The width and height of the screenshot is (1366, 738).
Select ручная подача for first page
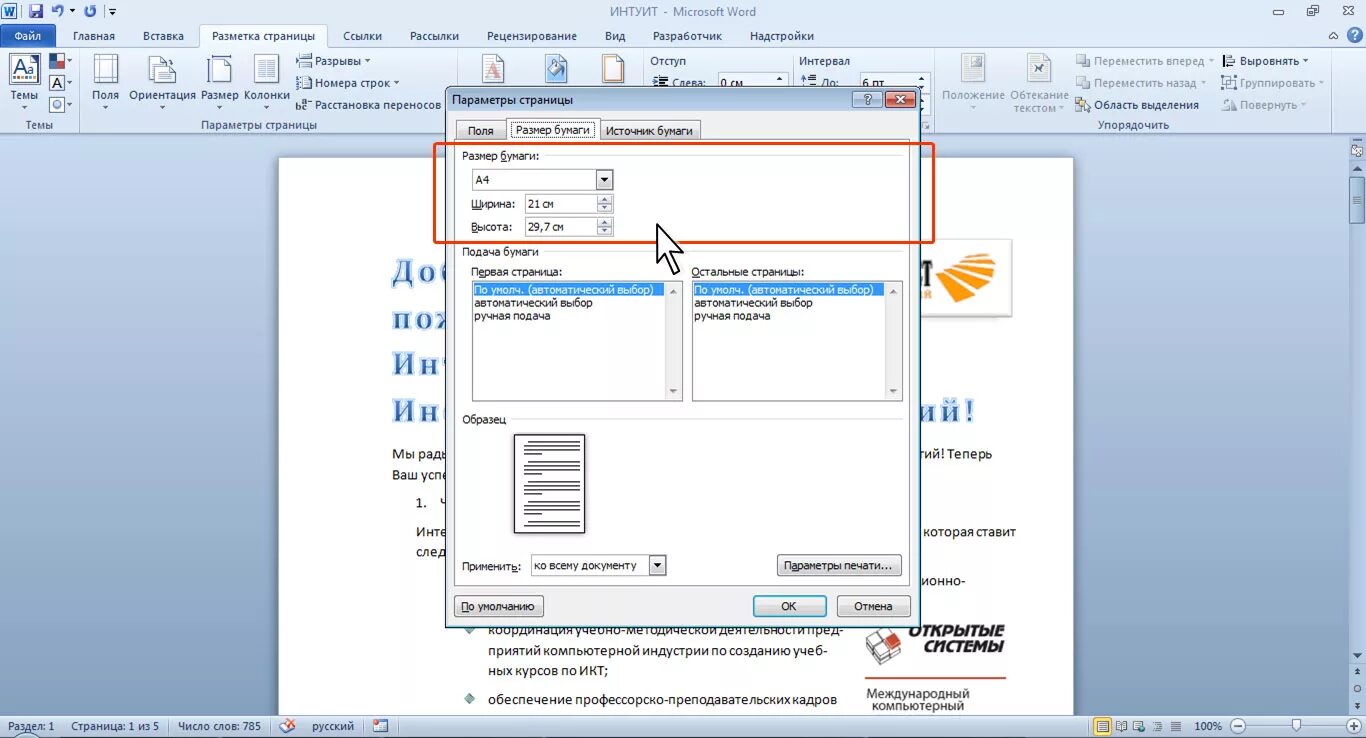(x=512, y=316)
